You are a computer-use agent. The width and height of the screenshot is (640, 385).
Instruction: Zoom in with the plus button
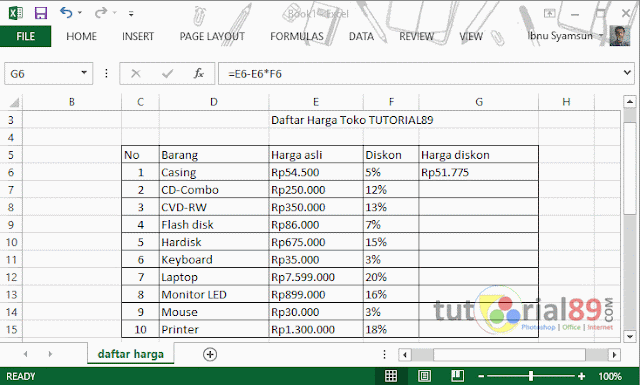tap(581, 376)
